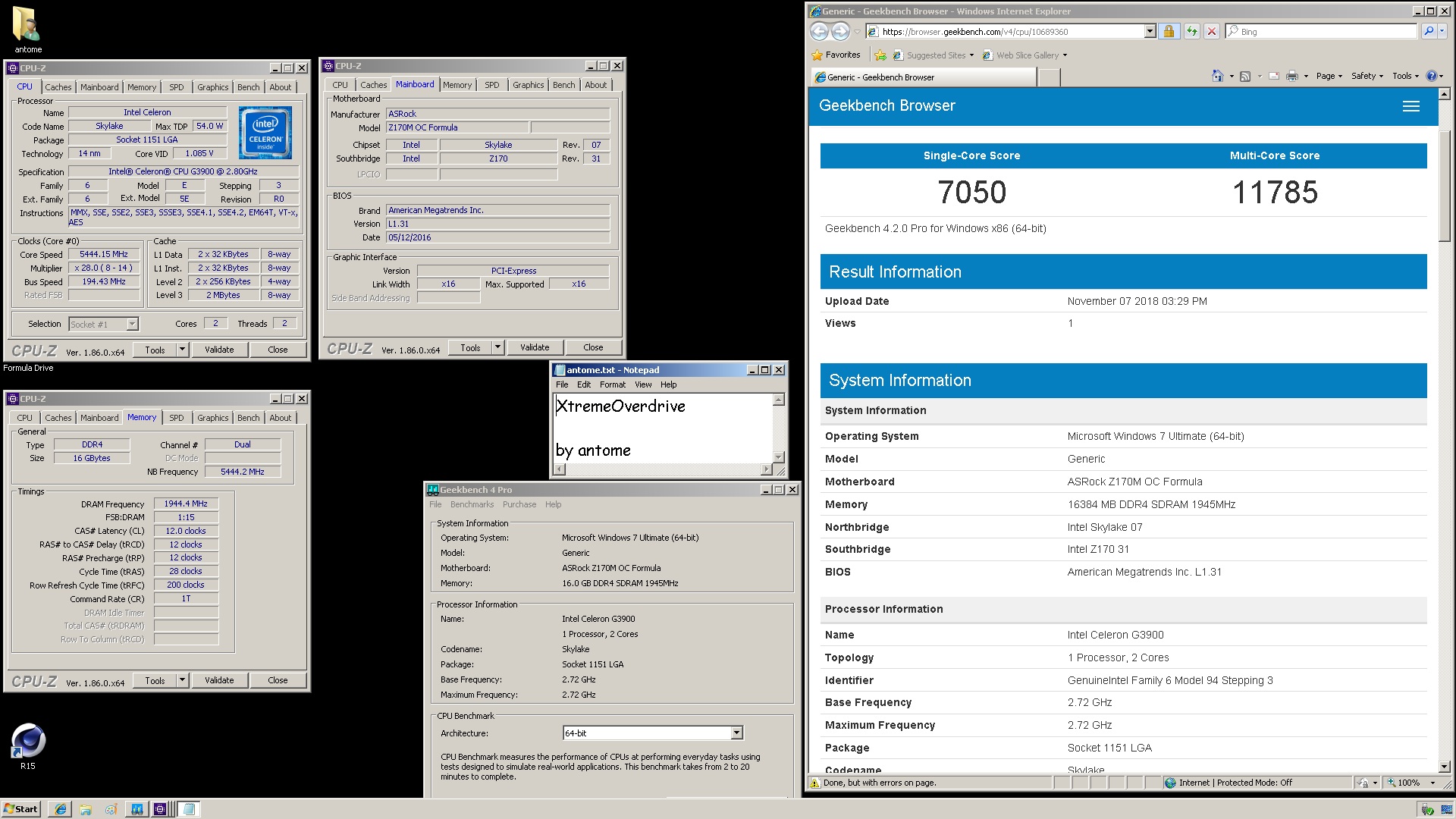Open the Page menu dropdown in IE

pyautogui.click(x=1329, y=76)
